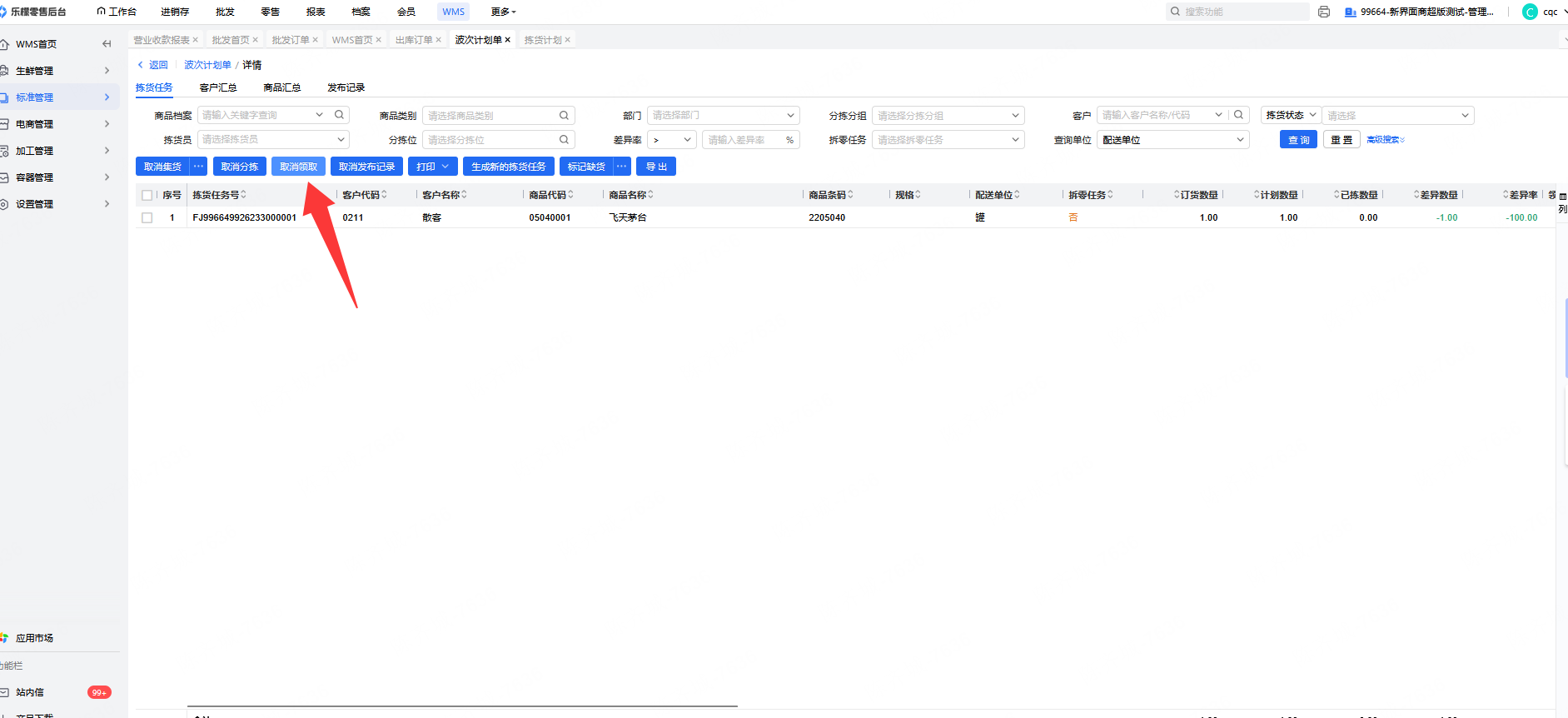
Task: Sort by 商品代码 column
Action: click(x=570, y=195)
